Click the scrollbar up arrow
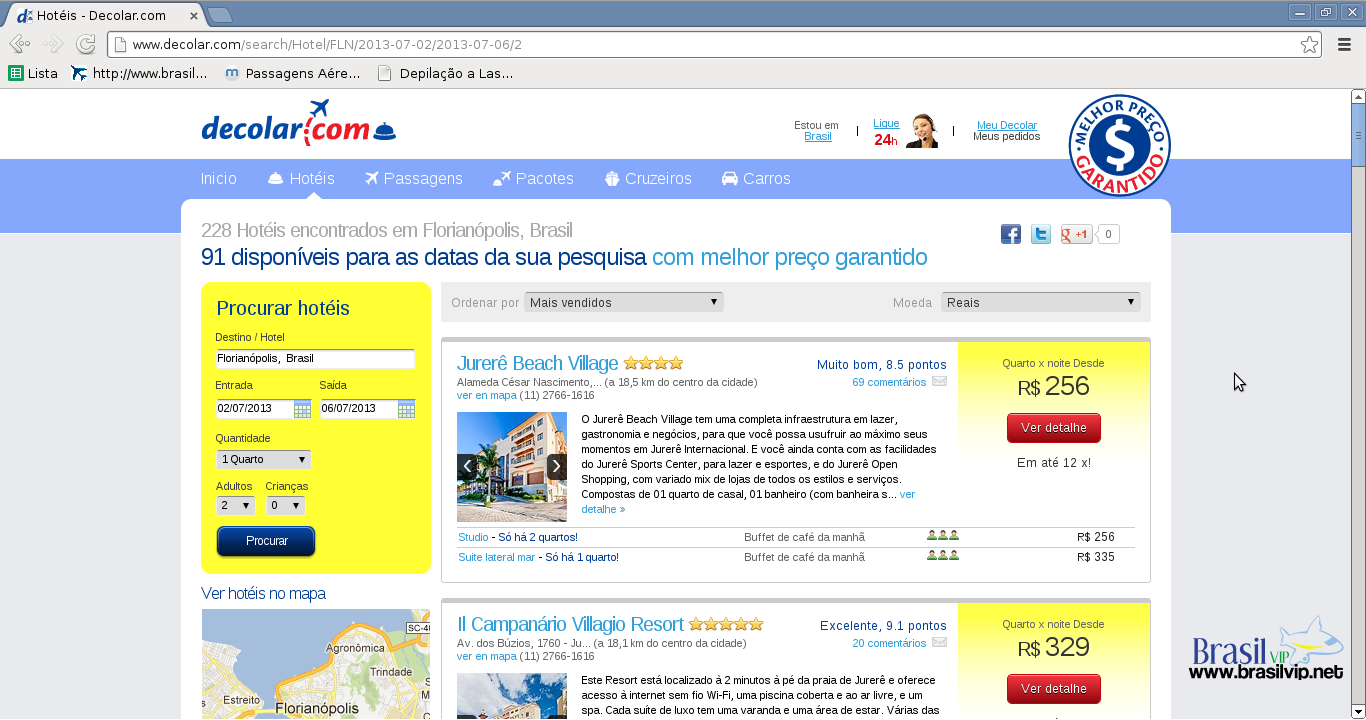1366x720 pixels. [x=1358, y=97]
